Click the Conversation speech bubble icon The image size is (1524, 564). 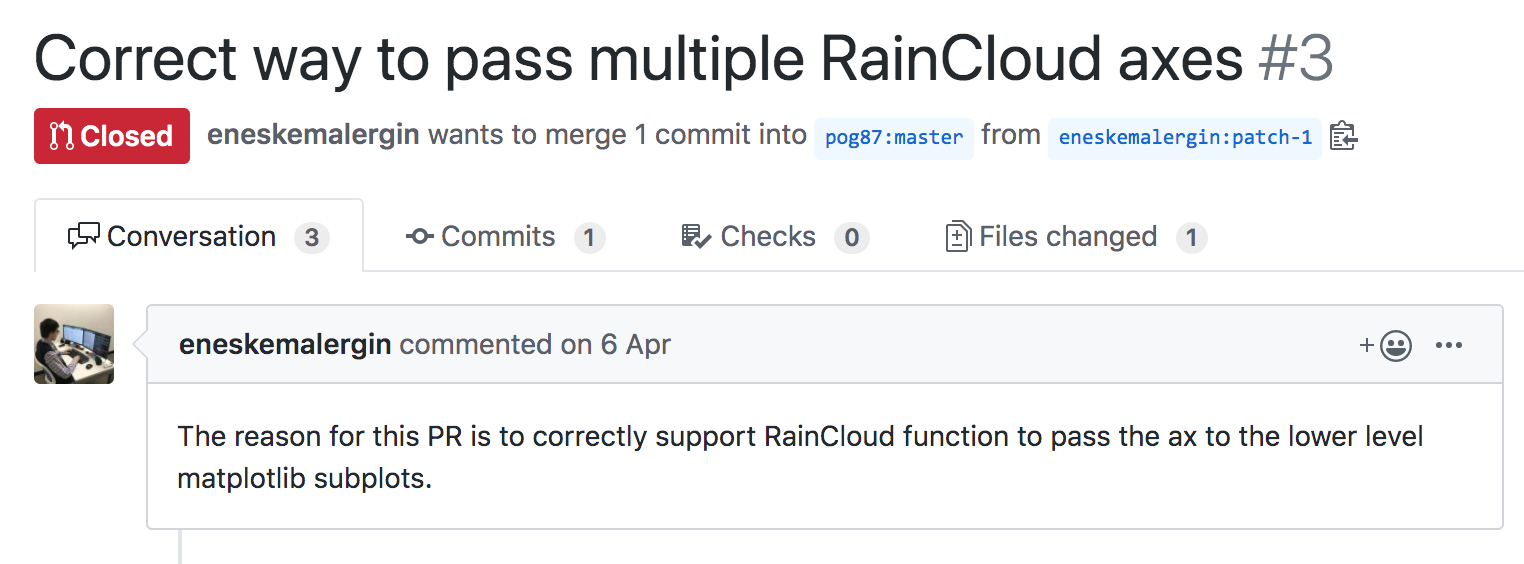pos(83,237)
